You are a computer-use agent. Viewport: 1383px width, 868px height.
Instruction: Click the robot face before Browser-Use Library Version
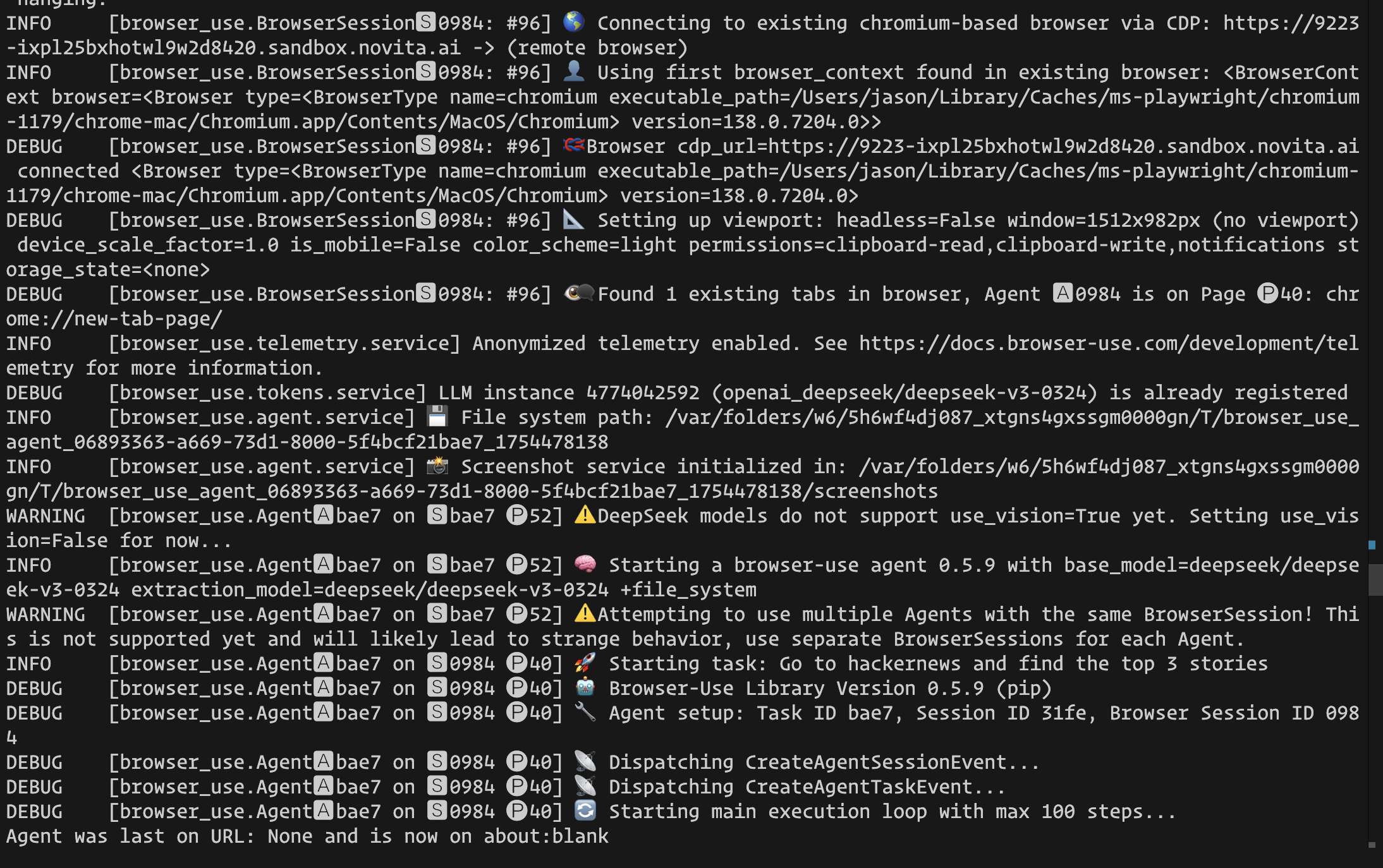(x=585, y=687)
